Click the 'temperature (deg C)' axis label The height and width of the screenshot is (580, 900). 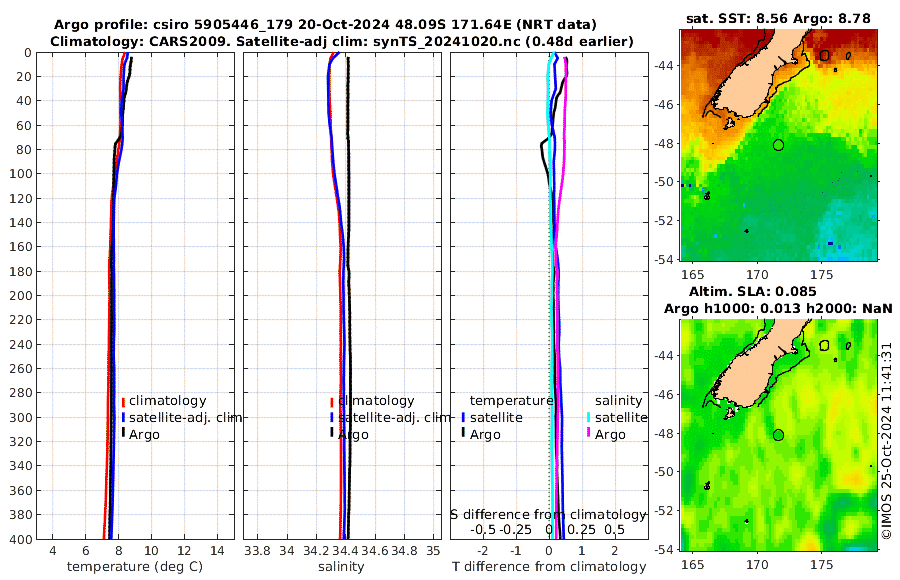coord(135,567)
